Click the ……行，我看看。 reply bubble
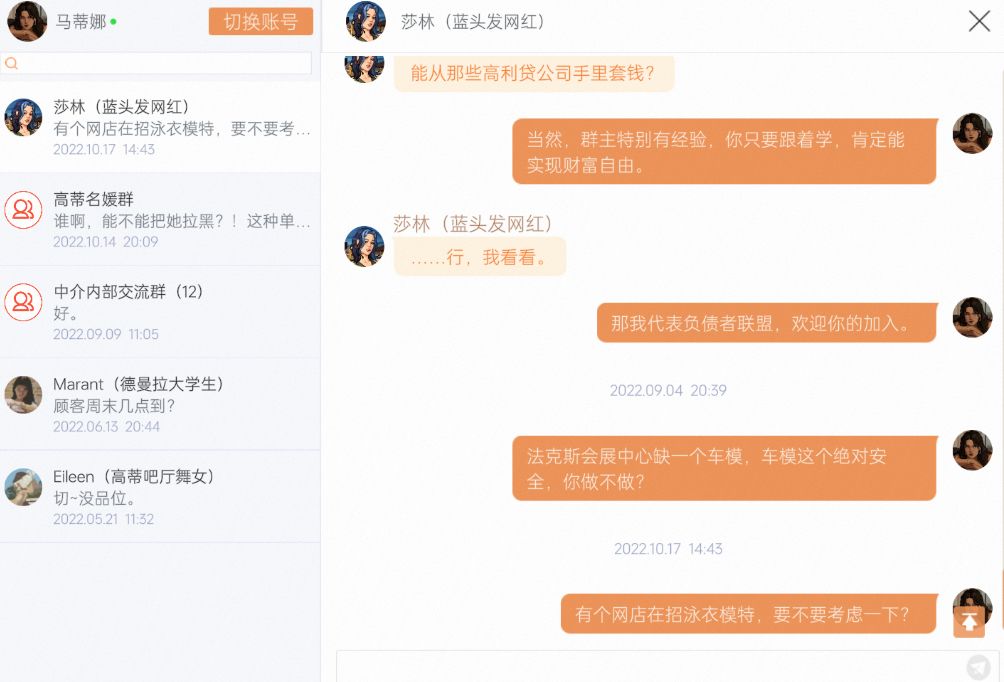 (x=479, y=257)
